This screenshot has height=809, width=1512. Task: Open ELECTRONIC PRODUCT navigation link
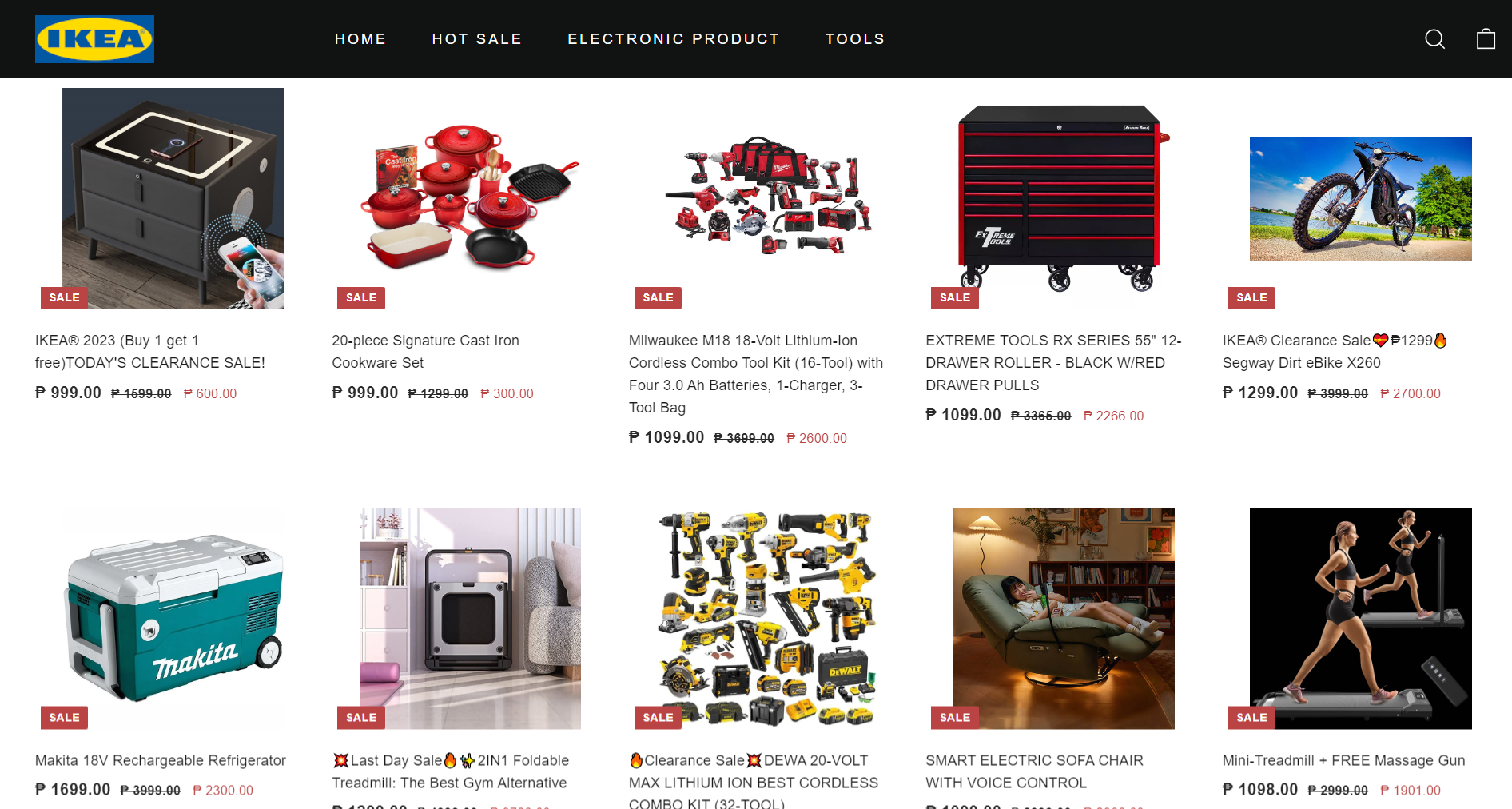(x=674, y=39)
